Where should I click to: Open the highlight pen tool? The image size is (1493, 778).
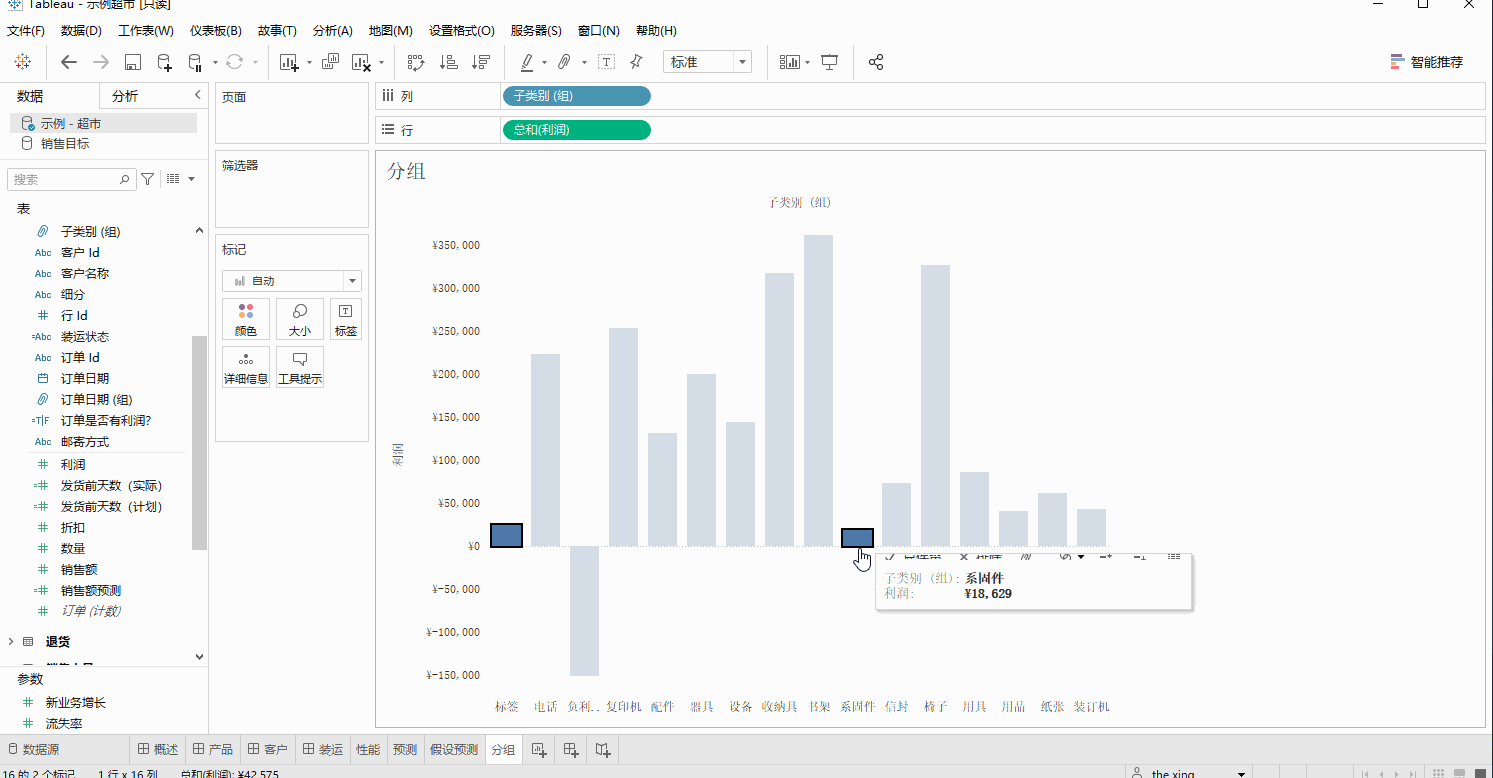pyautogui.click(x=527, y=62)
